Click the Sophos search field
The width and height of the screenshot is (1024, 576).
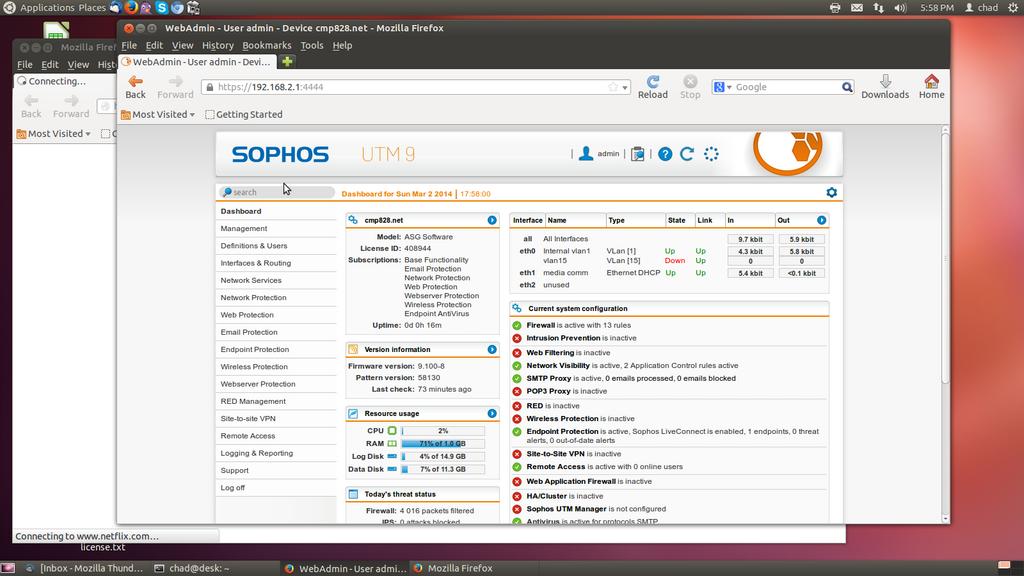click(x=276, y=192)
